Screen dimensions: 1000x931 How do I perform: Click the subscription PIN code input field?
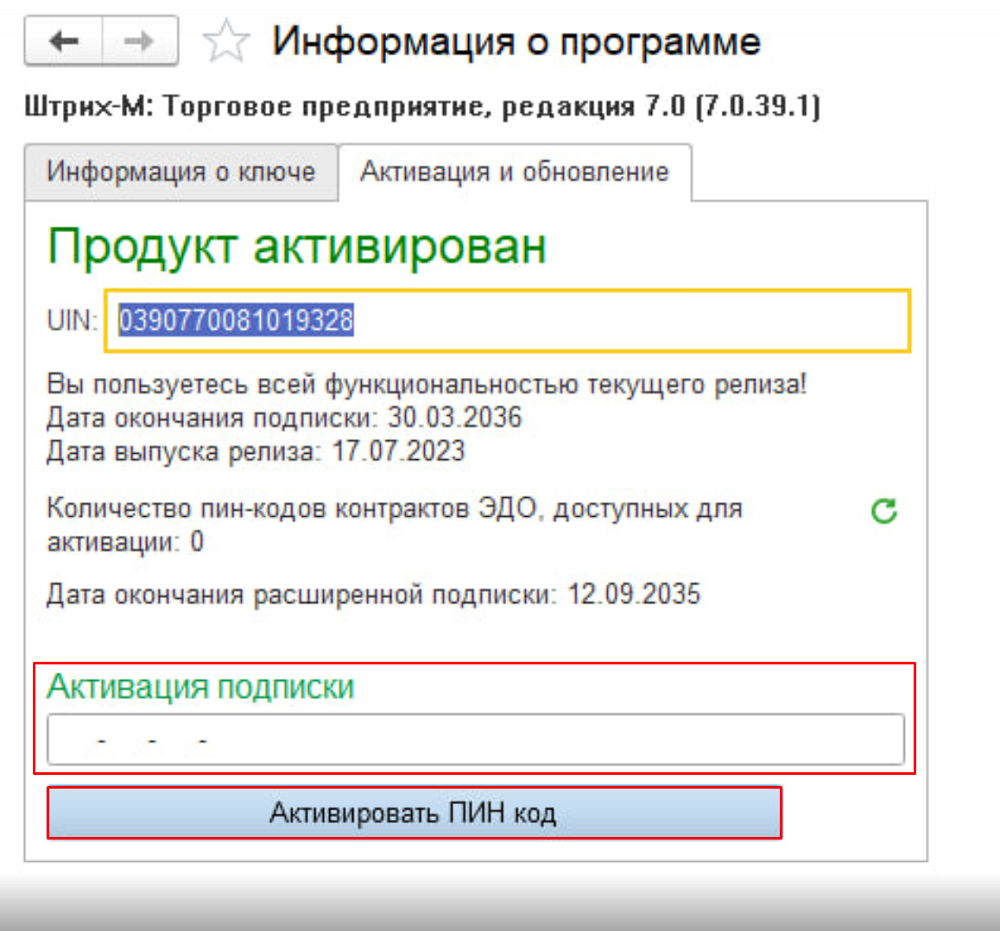point(476,740)
